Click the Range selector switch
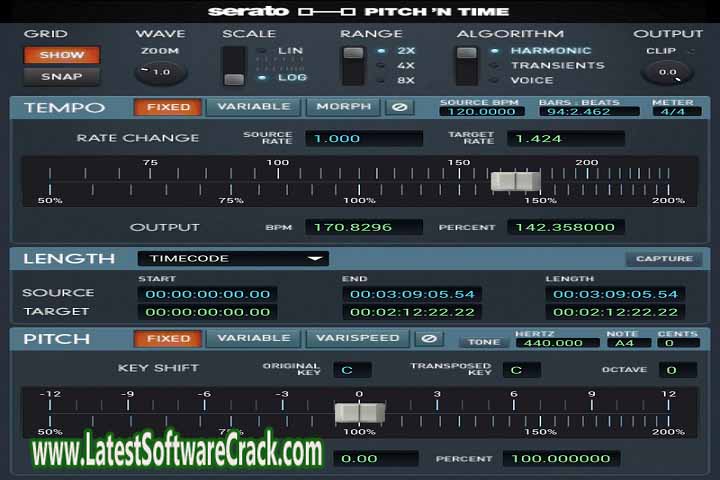This screenshot has width=720, height=480. pos(353,65)
